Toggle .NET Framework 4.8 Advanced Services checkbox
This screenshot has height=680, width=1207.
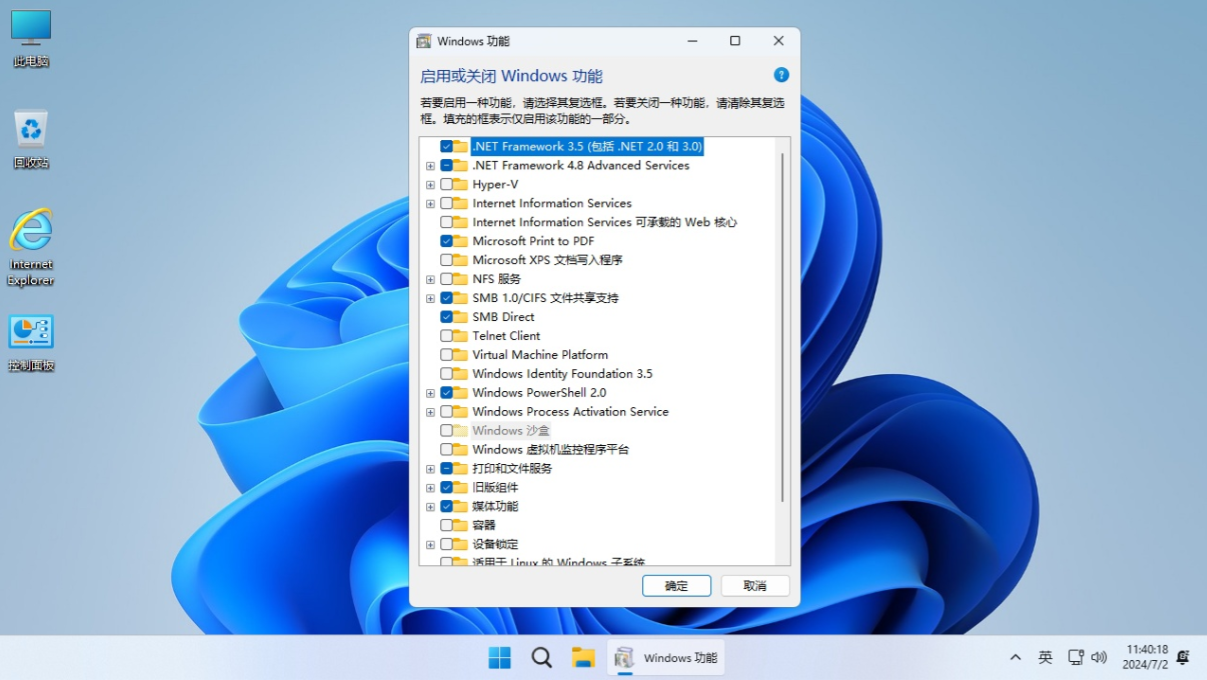(x=446, y=165)
